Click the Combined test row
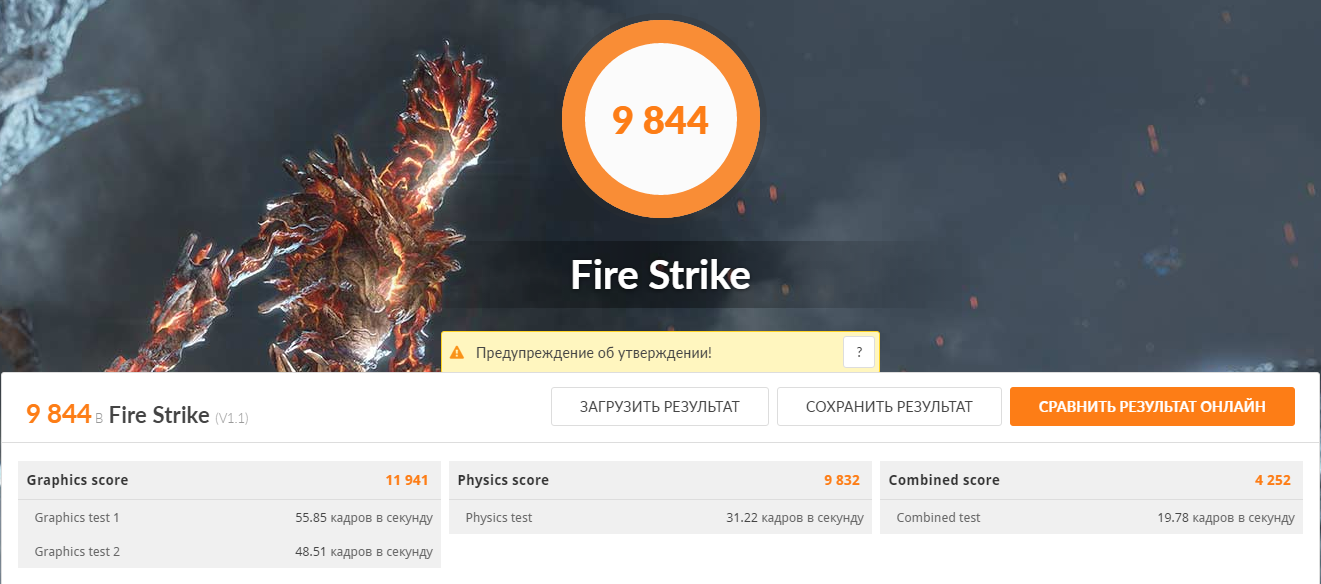Image resolution: width=1321 pixels, height=584 pixels. (x=1091, y=517)
